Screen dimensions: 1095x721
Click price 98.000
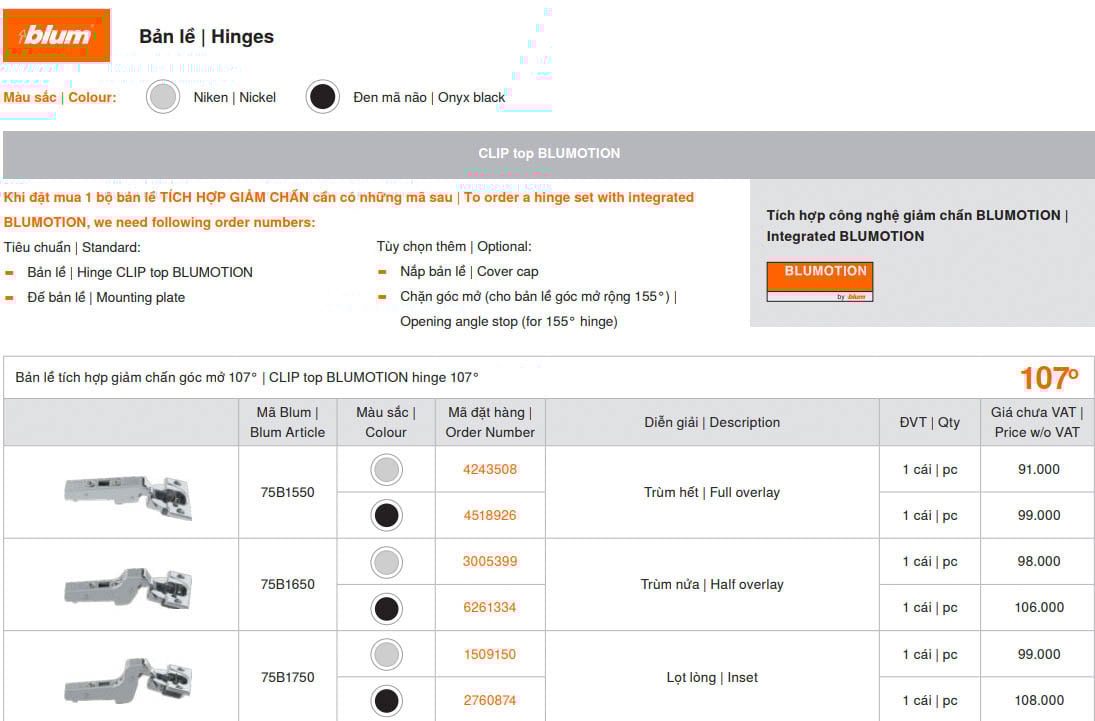tap(1038, 562)
